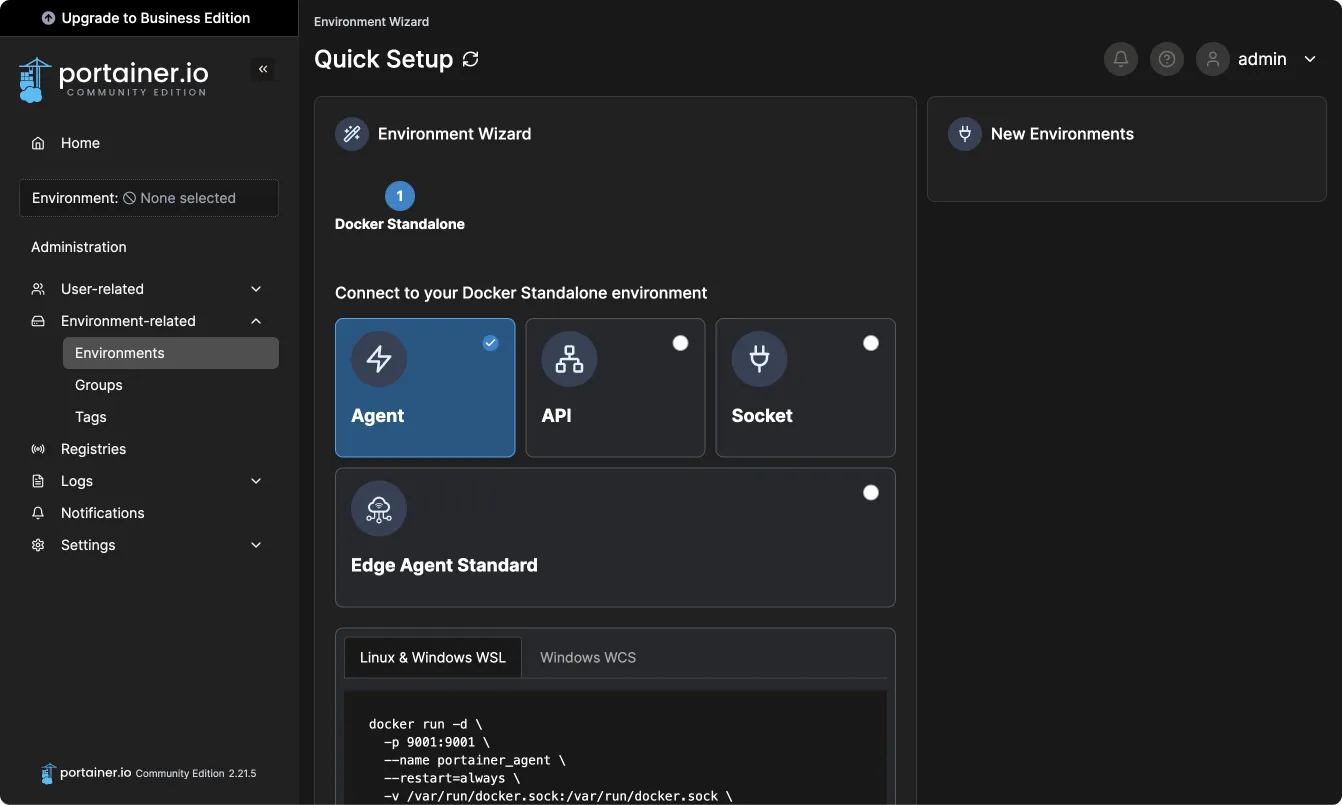Click the Logs document icon
1342x805 pixels.
click(x=38, y=481)
